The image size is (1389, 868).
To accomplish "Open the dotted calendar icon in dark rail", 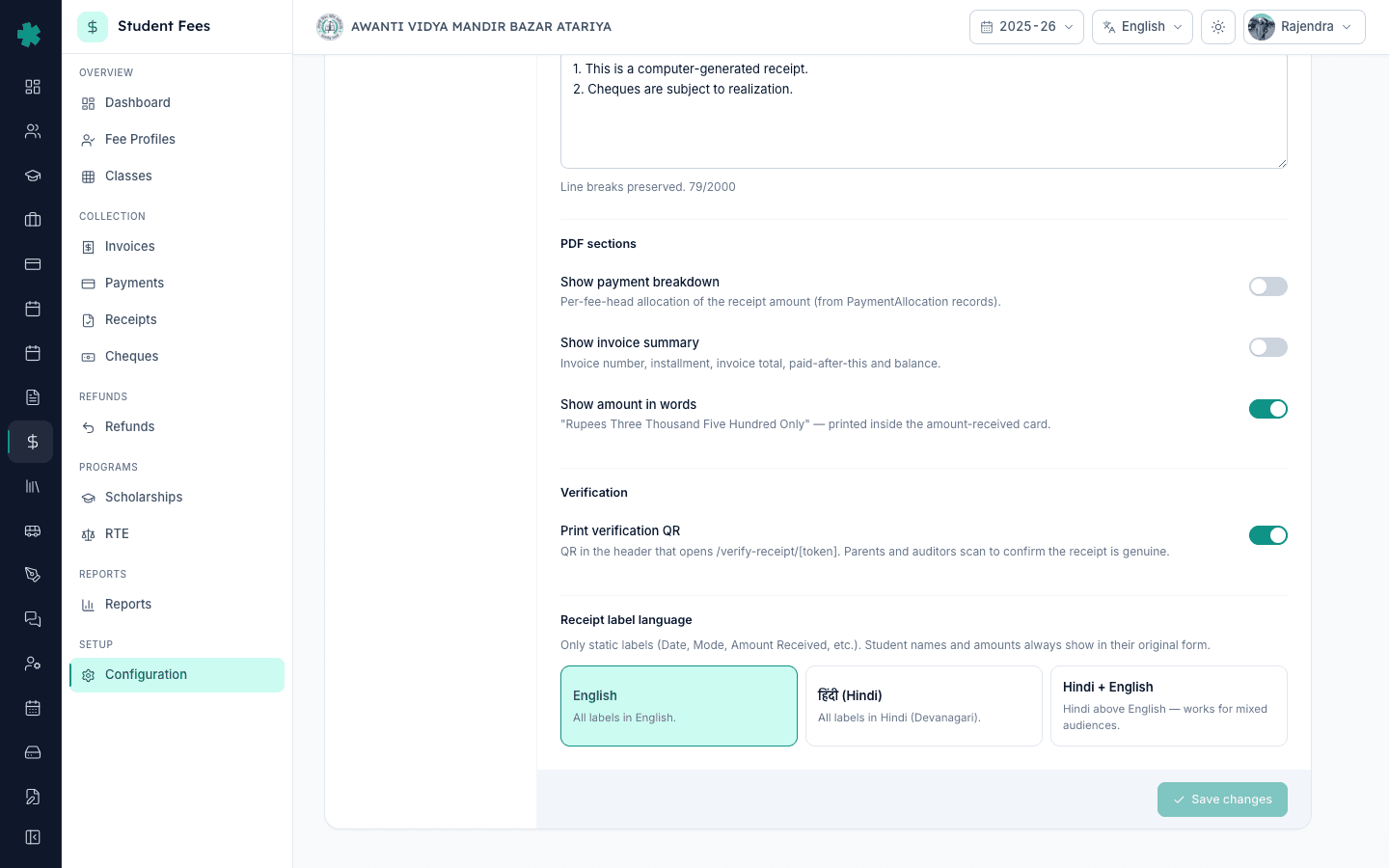I will 33,708.
